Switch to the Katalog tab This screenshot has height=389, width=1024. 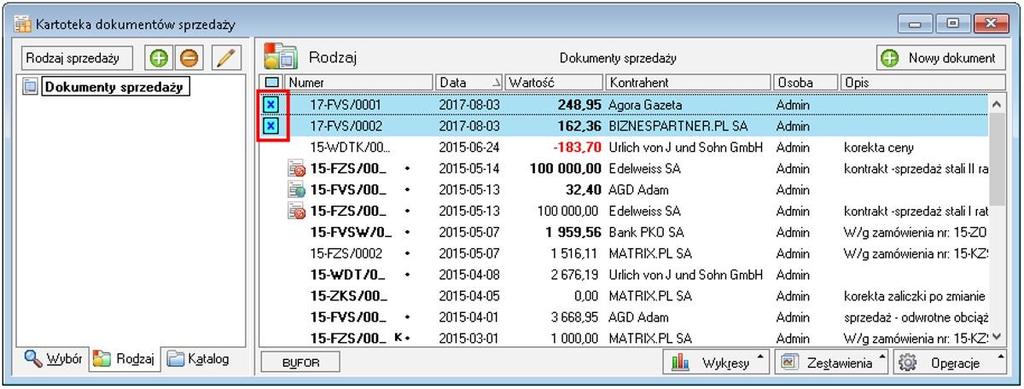pos(199,359)
